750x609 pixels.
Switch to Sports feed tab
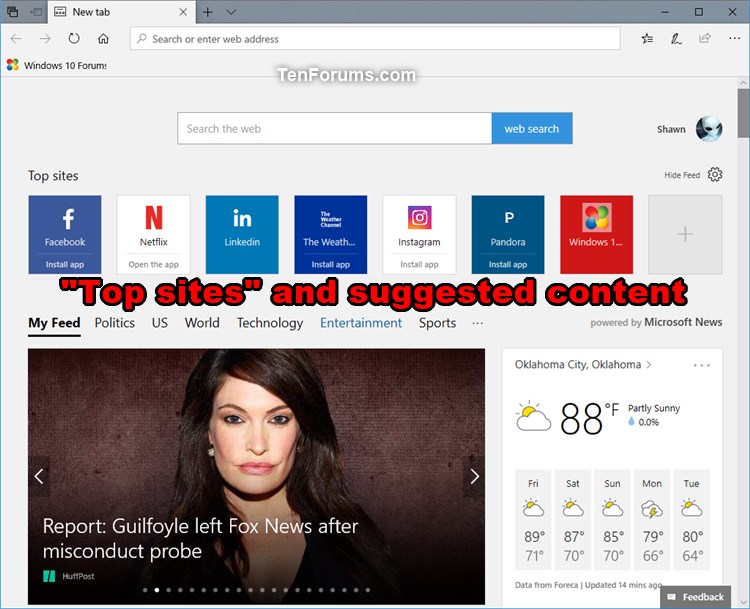point(437,323)
